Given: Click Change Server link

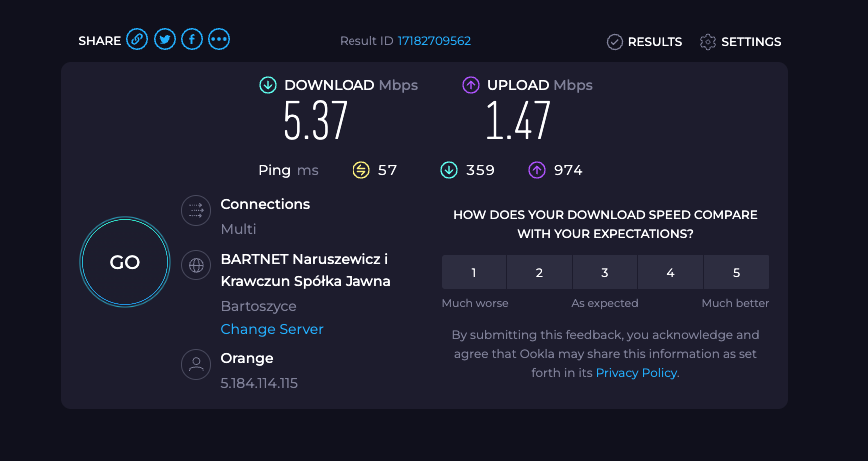Looking at the screenshot, I should pos(272,329).
